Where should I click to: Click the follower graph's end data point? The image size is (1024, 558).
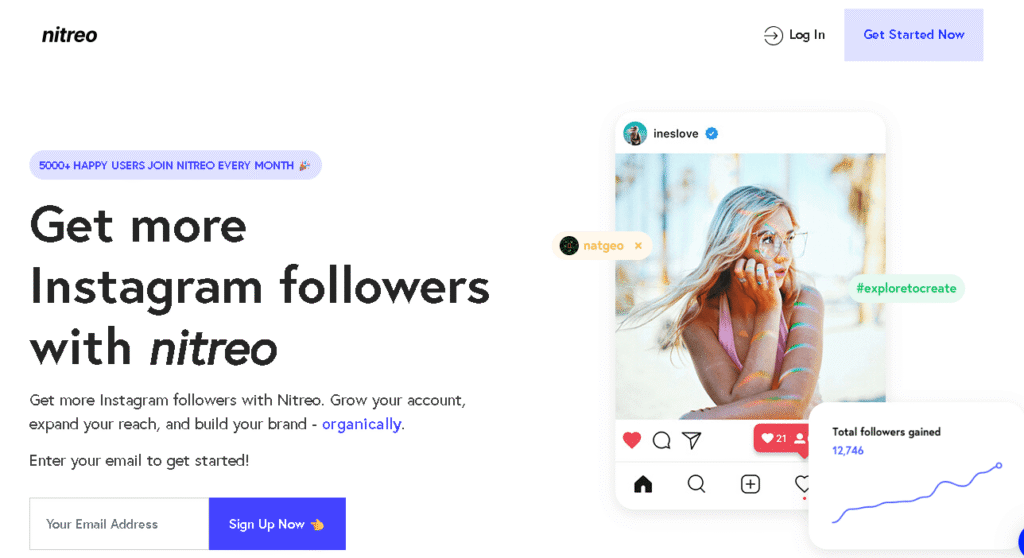point(999,466)
